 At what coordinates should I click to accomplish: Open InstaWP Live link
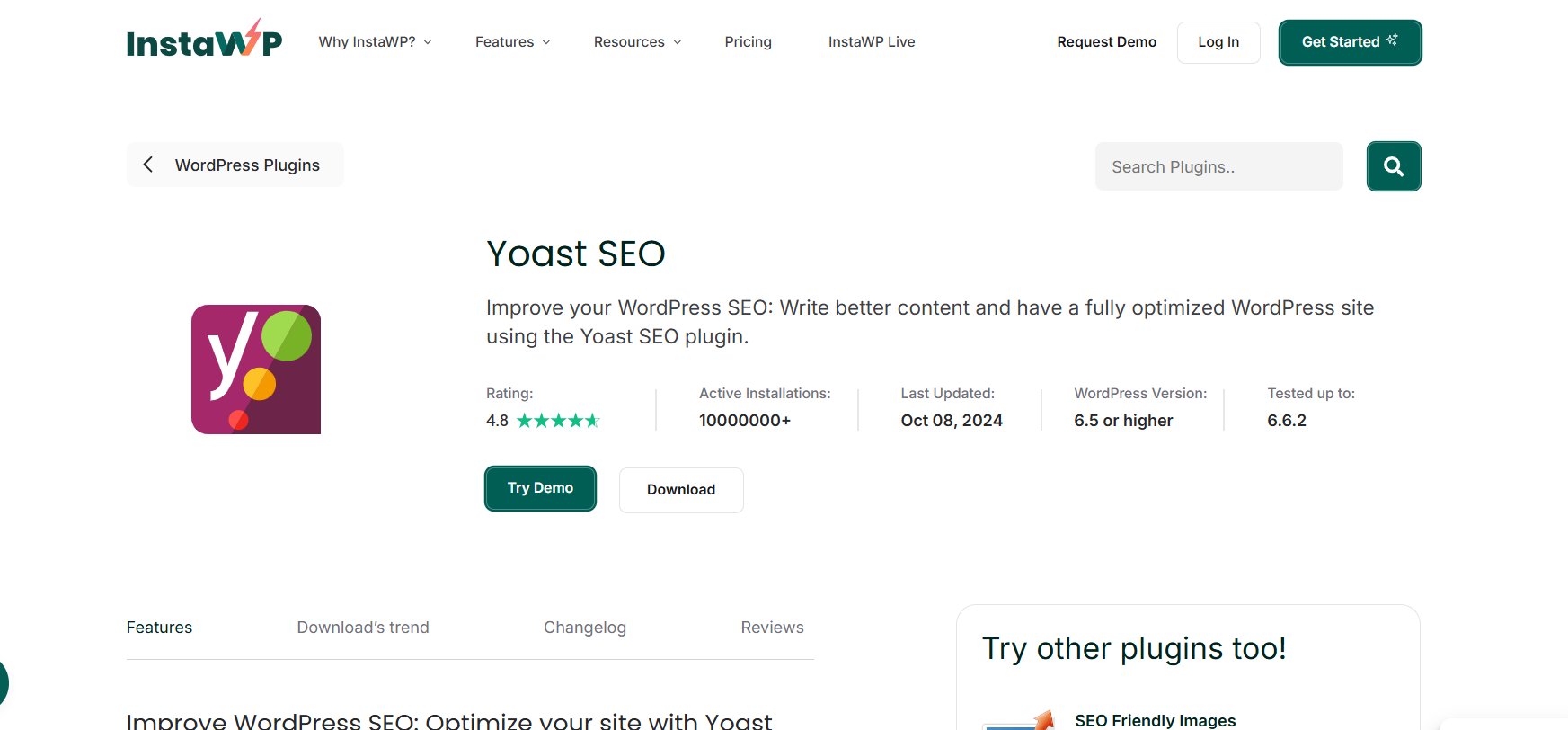pos(872,42)
